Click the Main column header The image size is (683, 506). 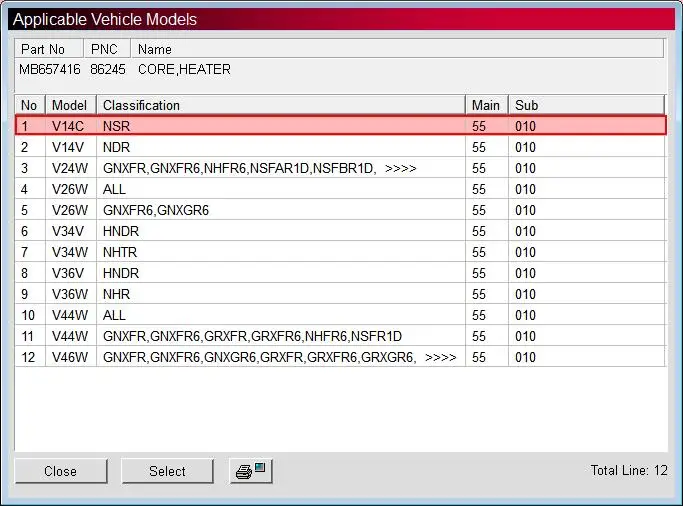point(487,105)
